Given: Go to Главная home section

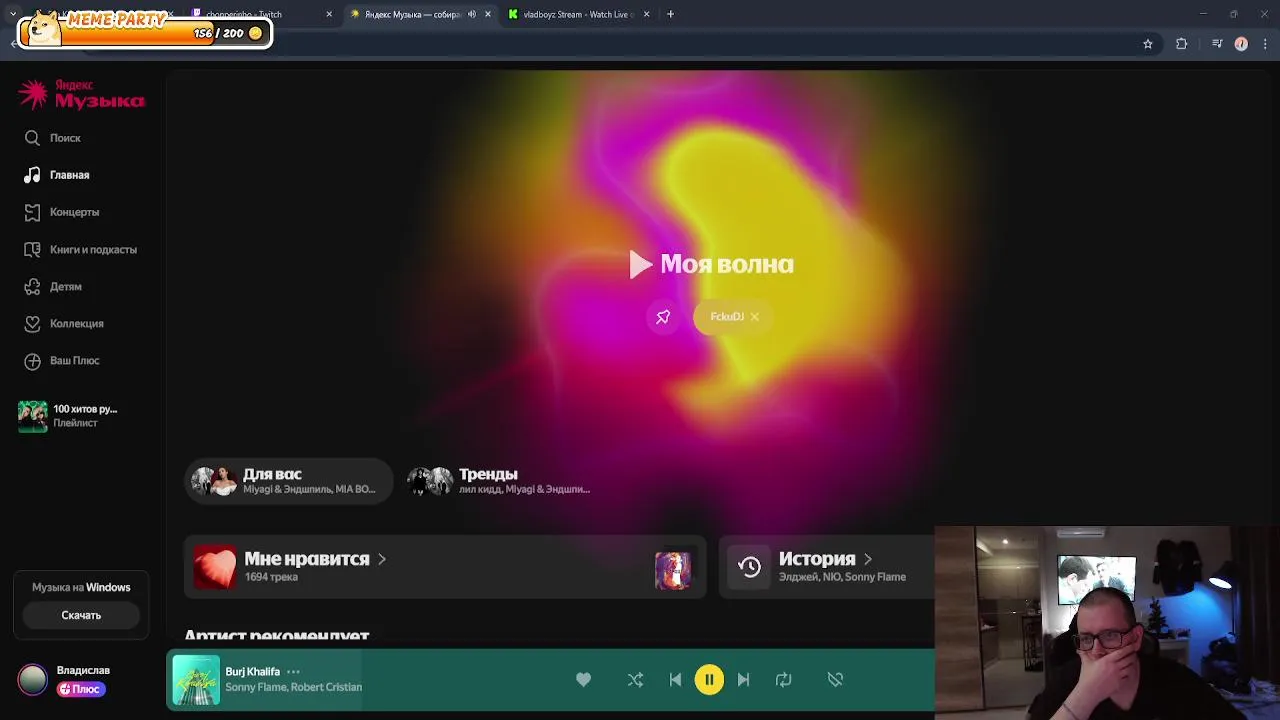Looking at the screenshot, I should tap(57, 175).
